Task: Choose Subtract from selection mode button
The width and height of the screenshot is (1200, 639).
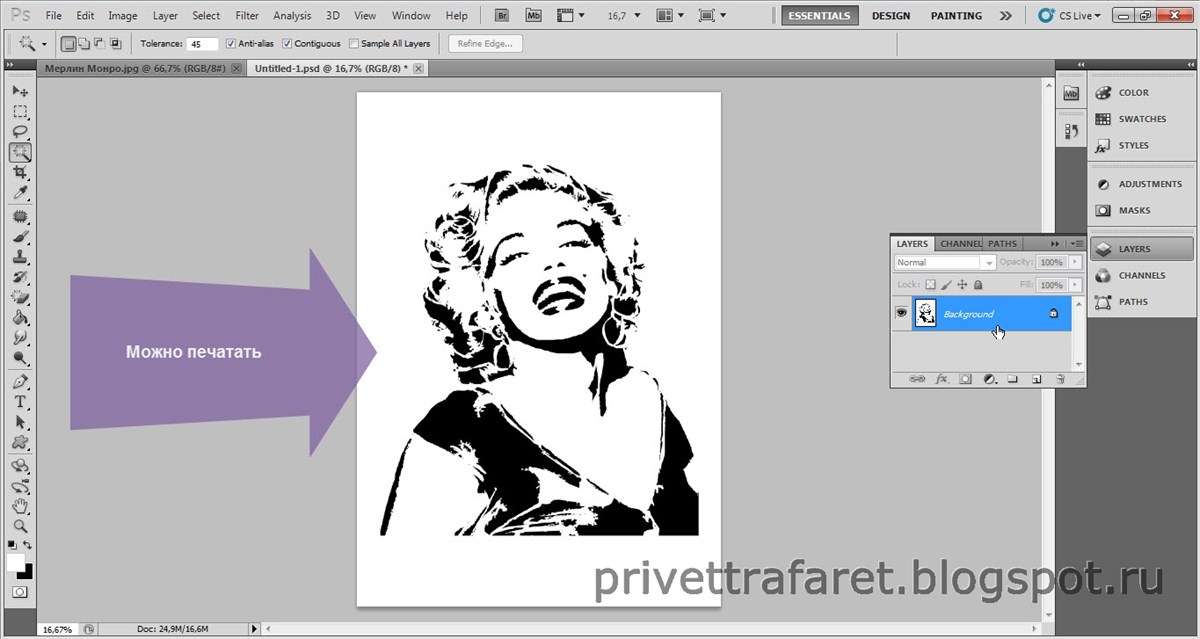Action: tap(100, 44)
